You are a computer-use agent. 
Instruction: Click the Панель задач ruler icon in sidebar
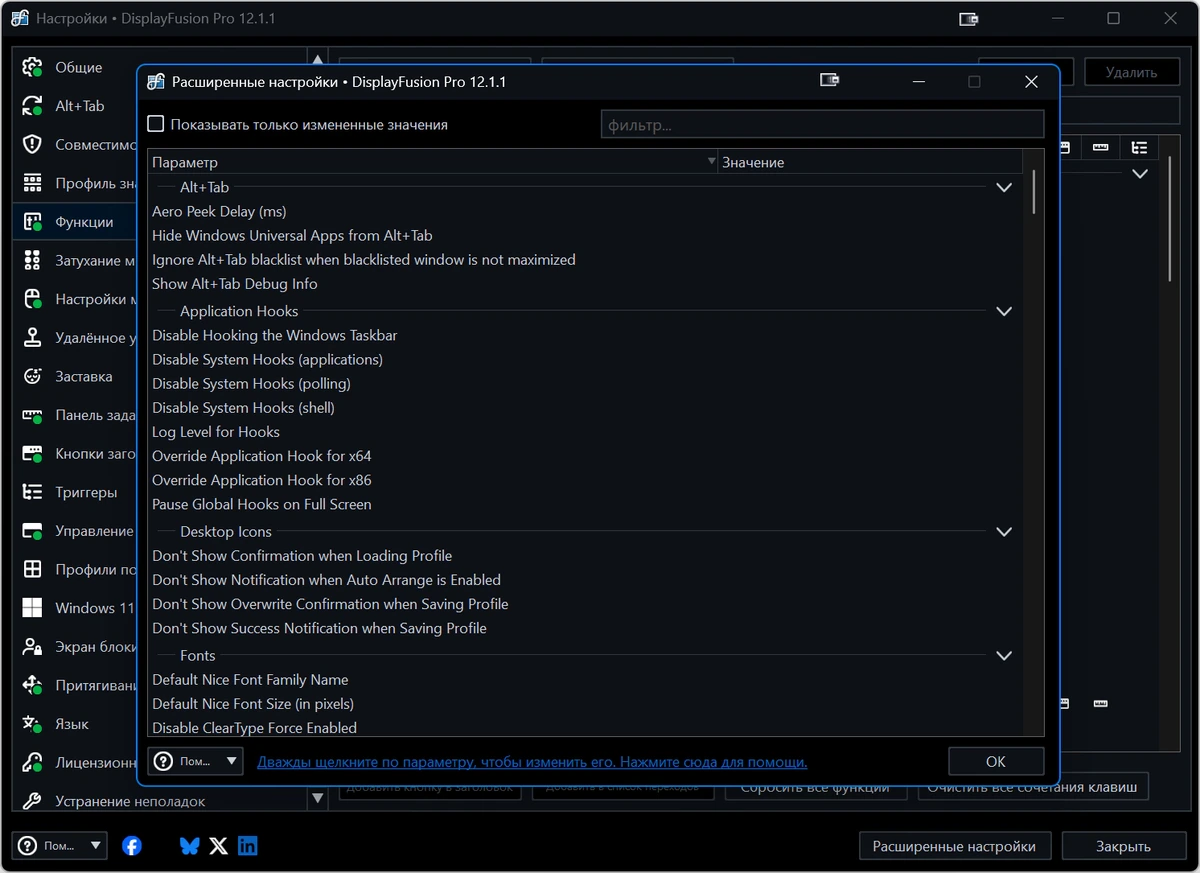click(x=32, y=415)
